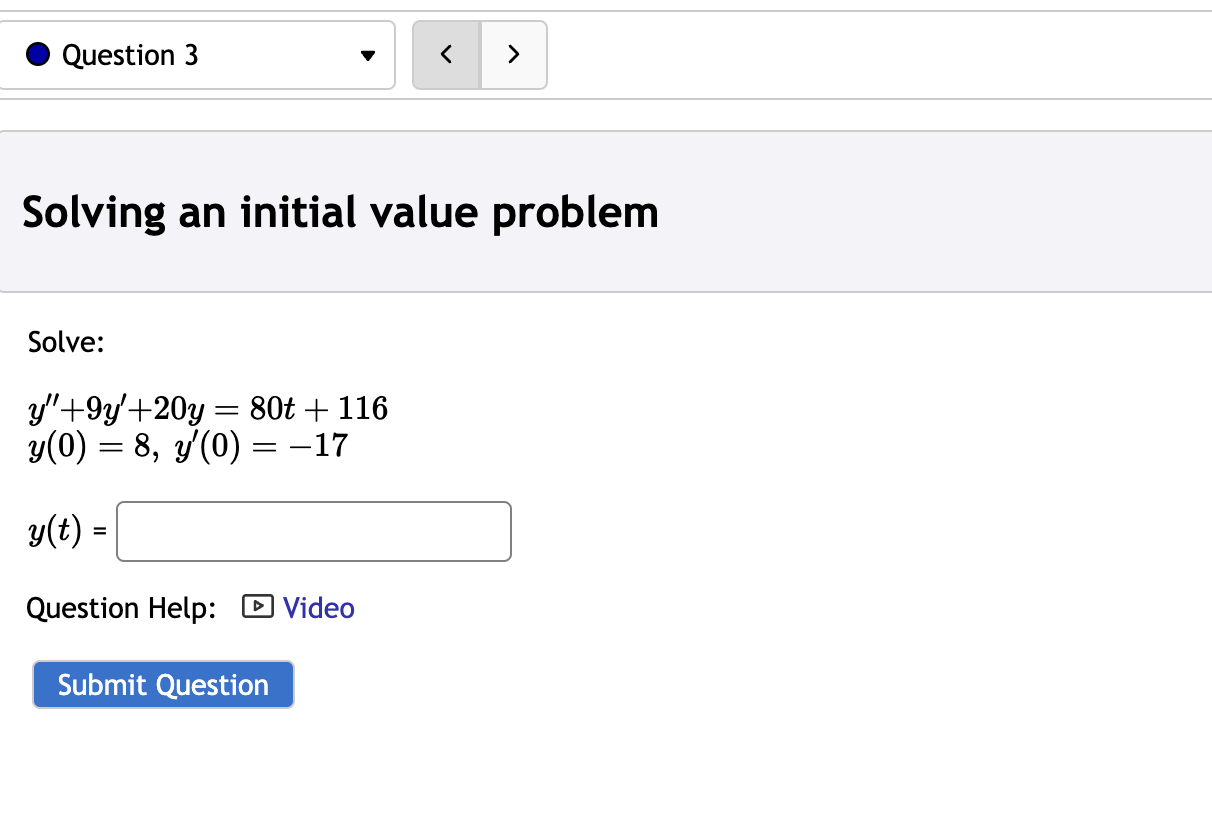This screenshot has width=1212, height=838.
Task: Click inside the y(t) answer field
Action: coord(313,531)
